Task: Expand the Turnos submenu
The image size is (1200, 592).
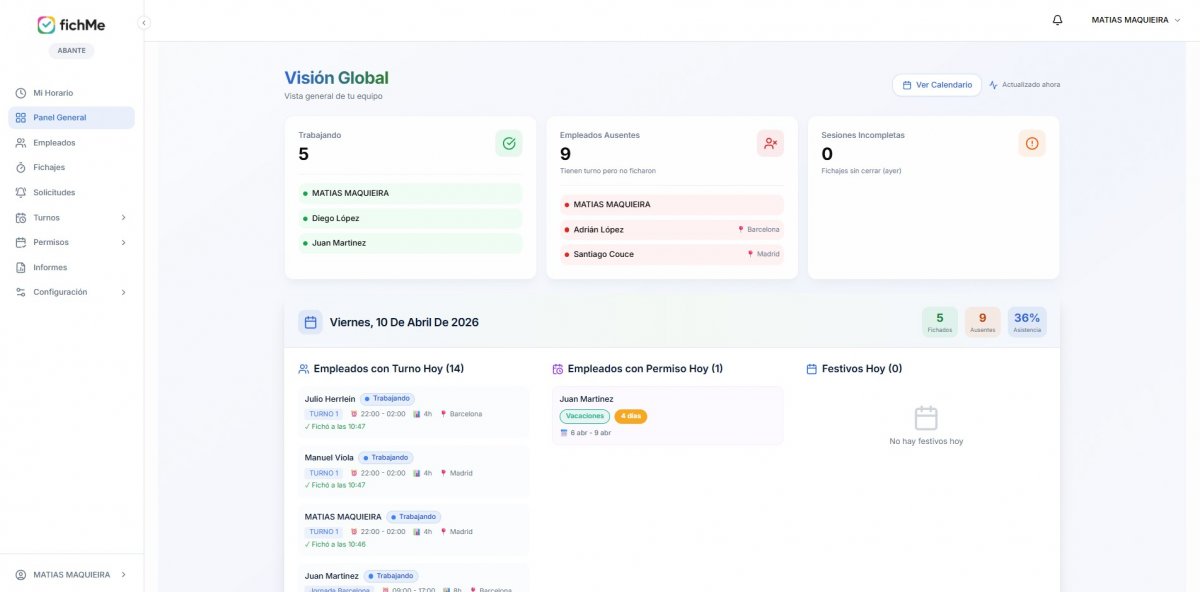Action: [123, 218]
